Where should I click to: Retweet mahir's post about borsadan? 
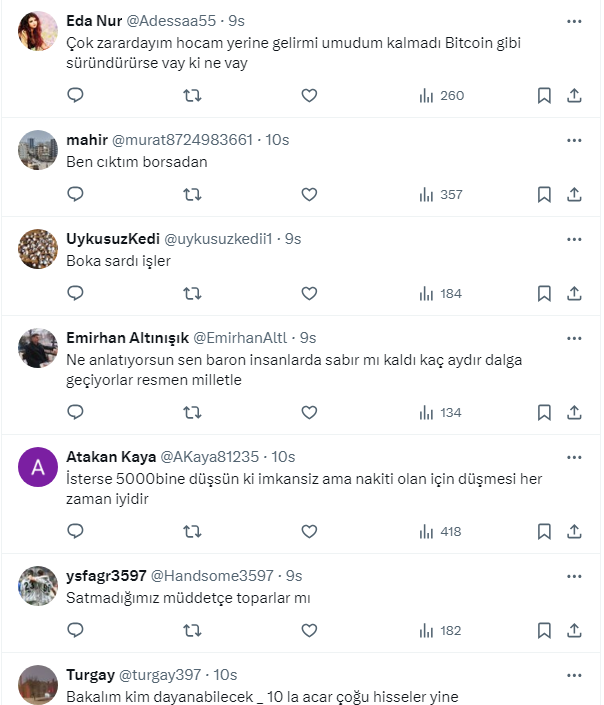point(193,194)
